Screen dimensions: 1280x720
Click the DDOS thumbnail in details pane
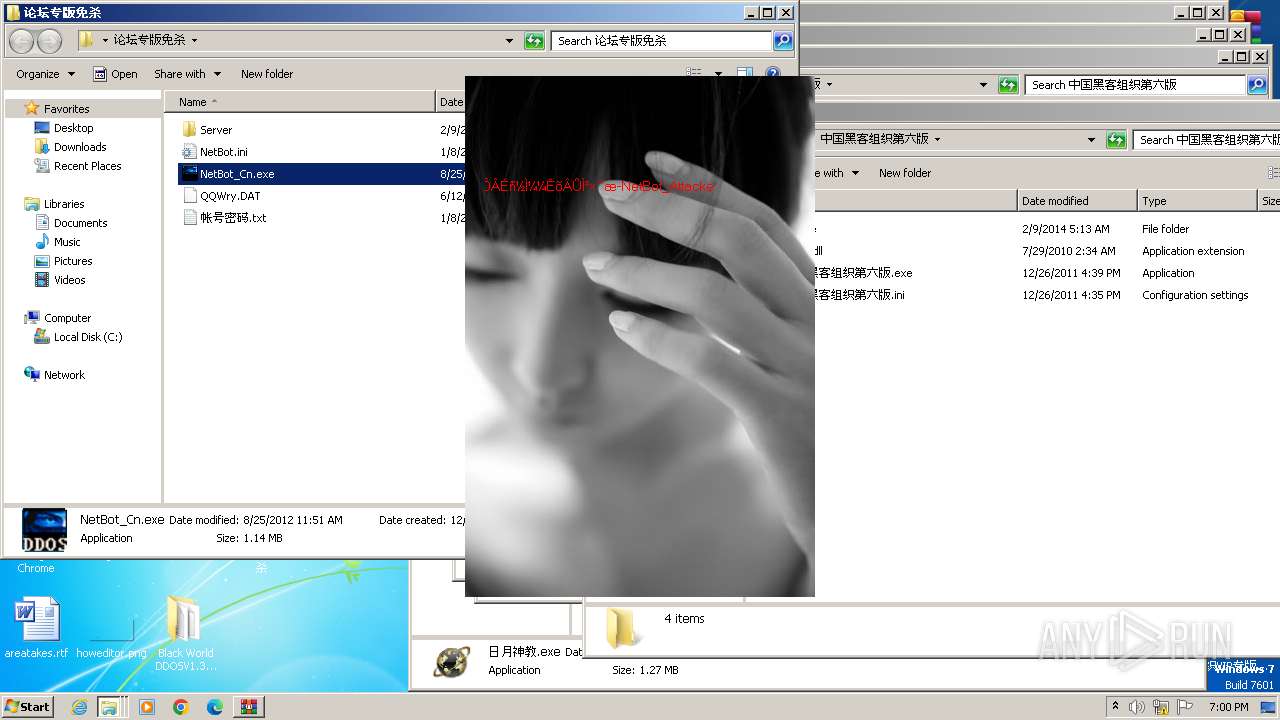(45, 530)
